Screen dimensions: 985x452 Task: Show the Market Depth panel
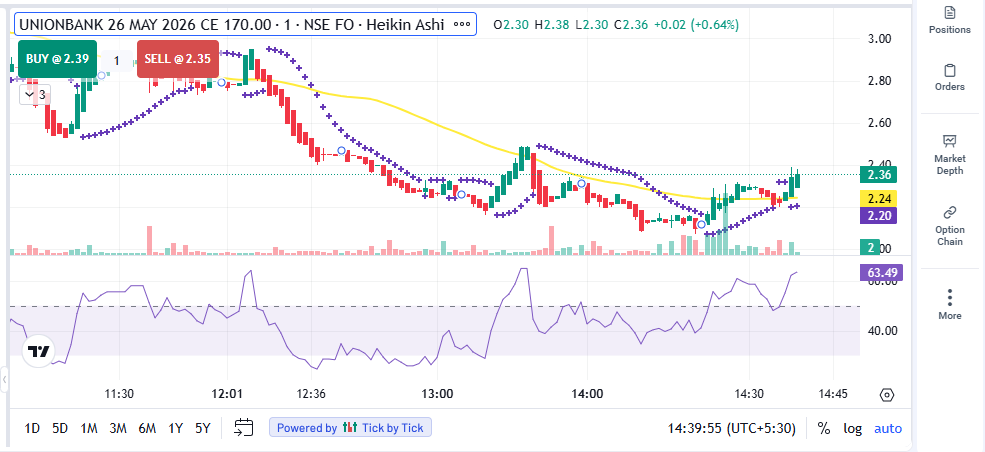949,154
